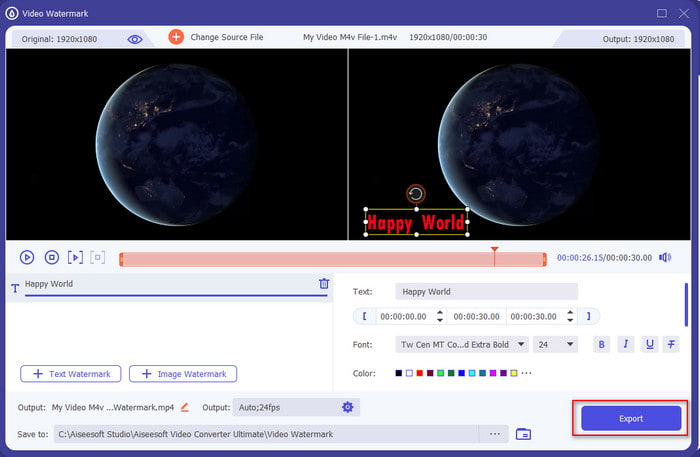Open the font size dropdown

(557, 344)
